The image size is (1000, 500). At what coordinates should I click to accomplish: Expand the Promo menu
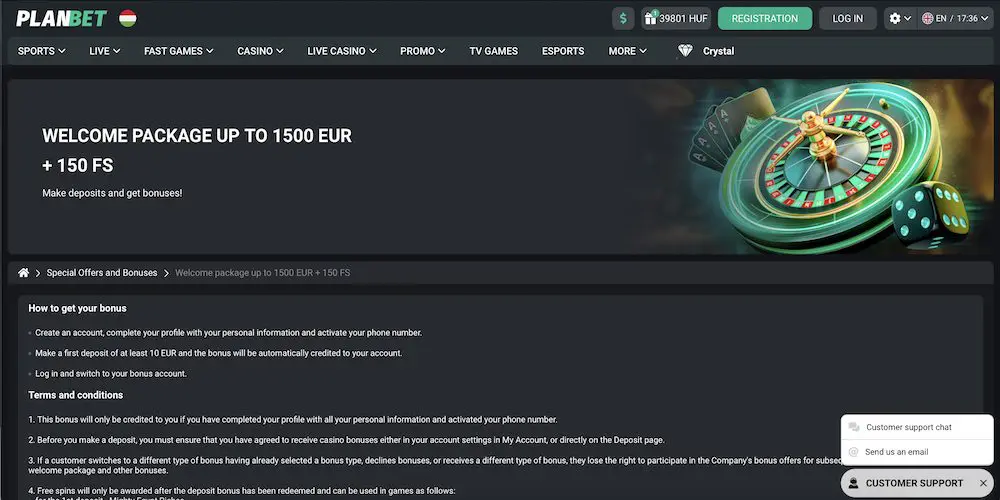[422, 51]
